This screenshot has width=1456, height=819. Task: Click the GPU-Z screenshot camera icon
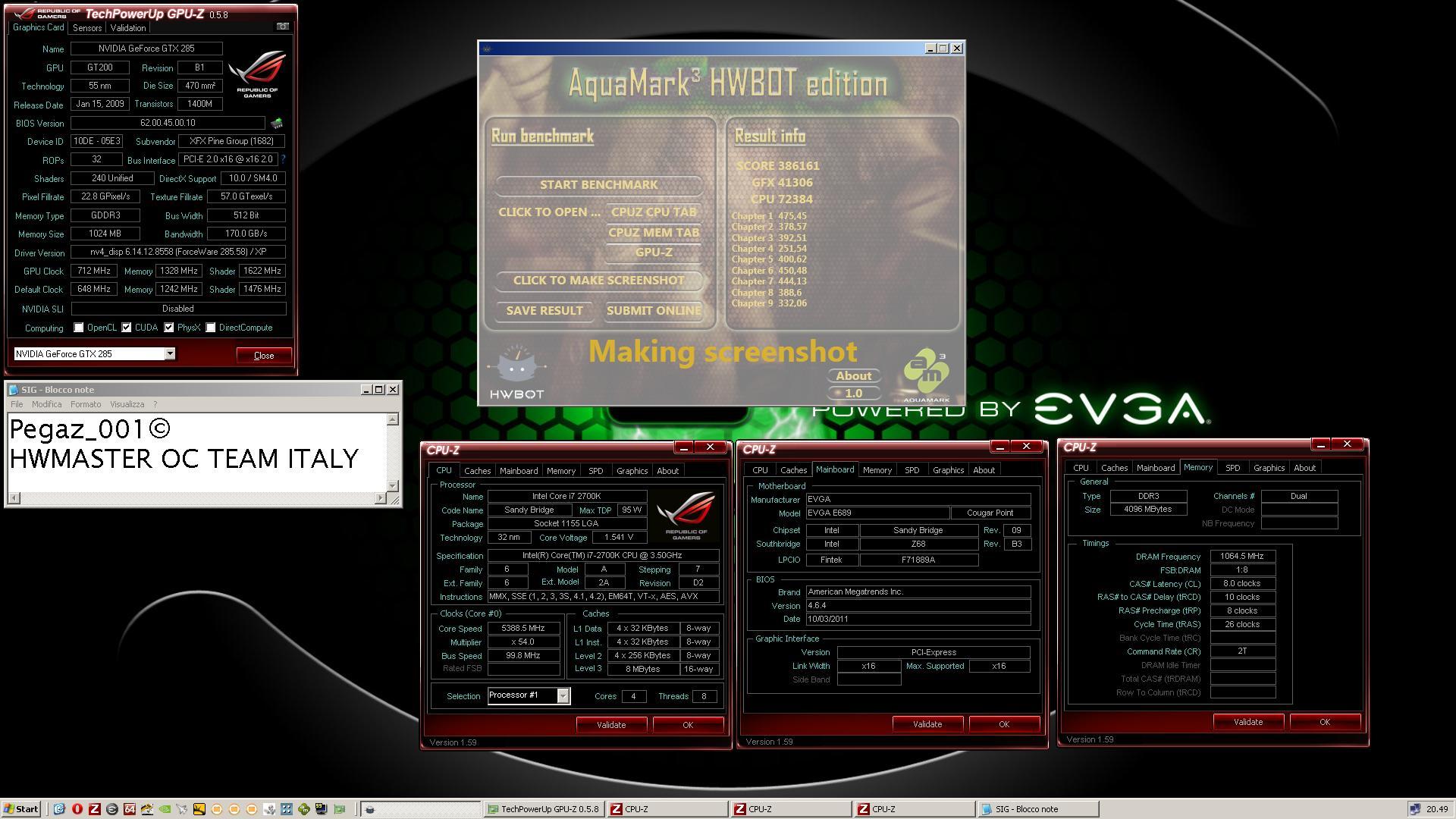tap(282, 27)
